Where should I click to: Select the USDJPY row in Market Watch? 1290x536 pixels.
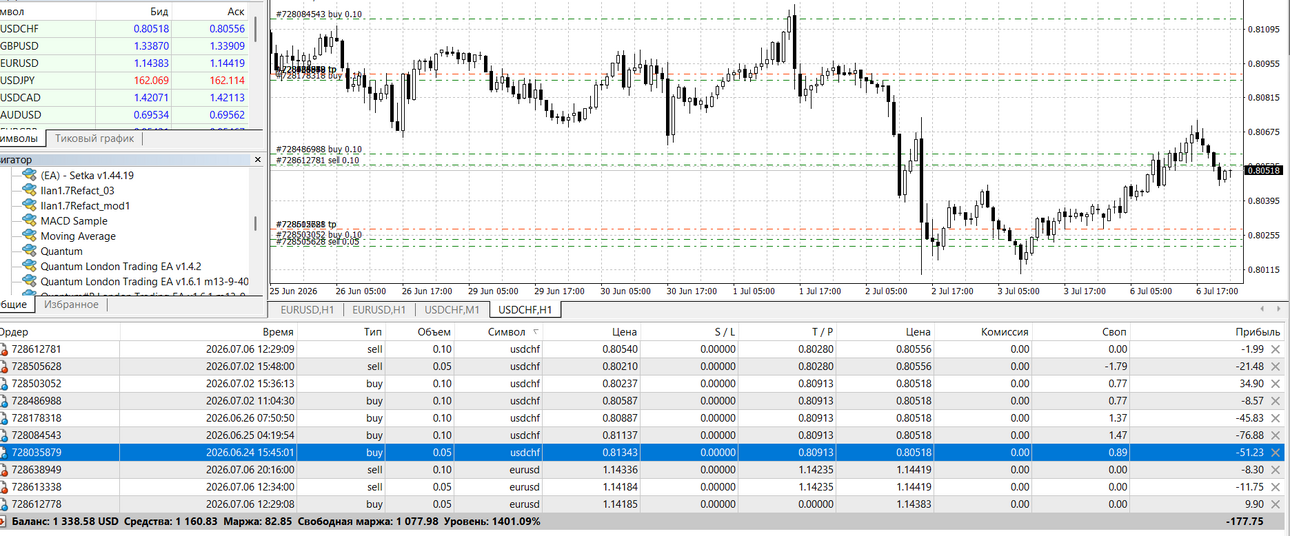point(126,80)
